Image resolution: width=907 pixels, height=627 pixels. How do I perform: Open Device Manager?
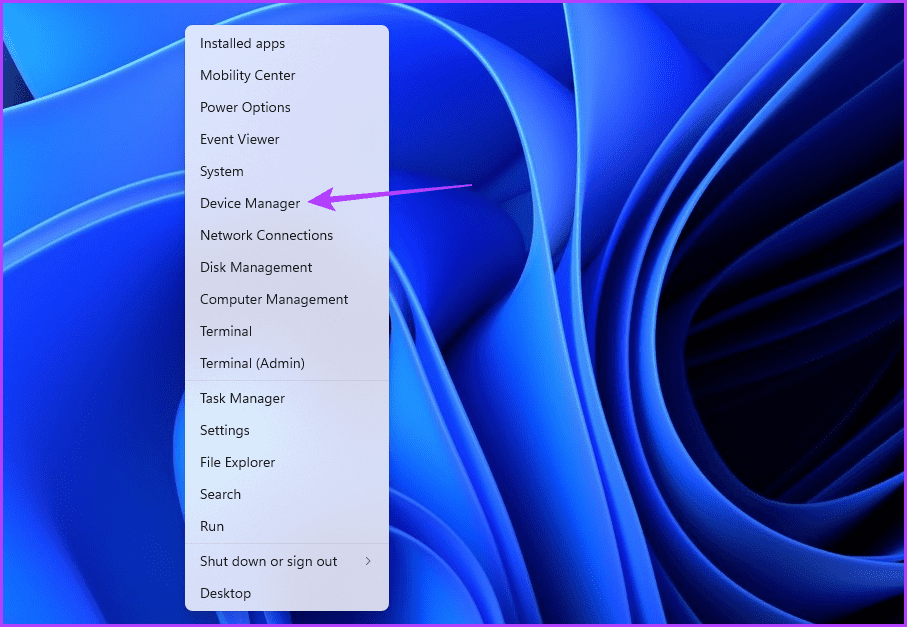[x=249, y=204]
